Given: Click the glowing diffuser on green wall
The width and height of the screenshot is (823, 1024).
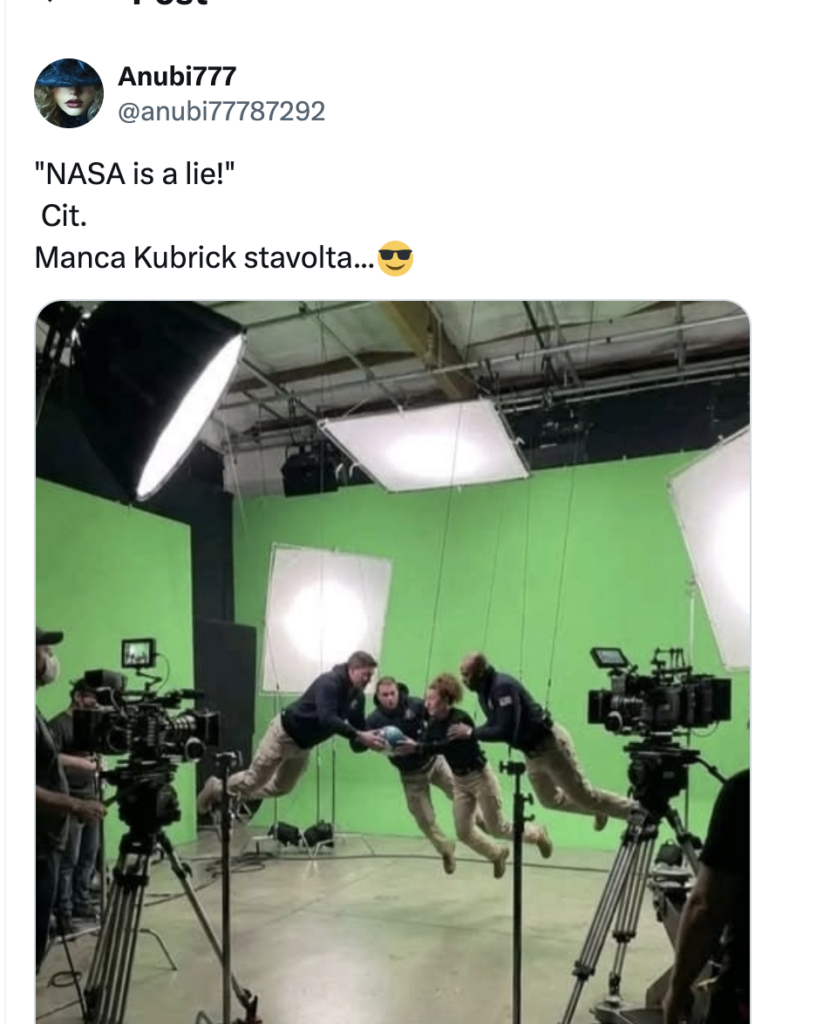Looking at the screenshot, I should [x=326, y=615].
